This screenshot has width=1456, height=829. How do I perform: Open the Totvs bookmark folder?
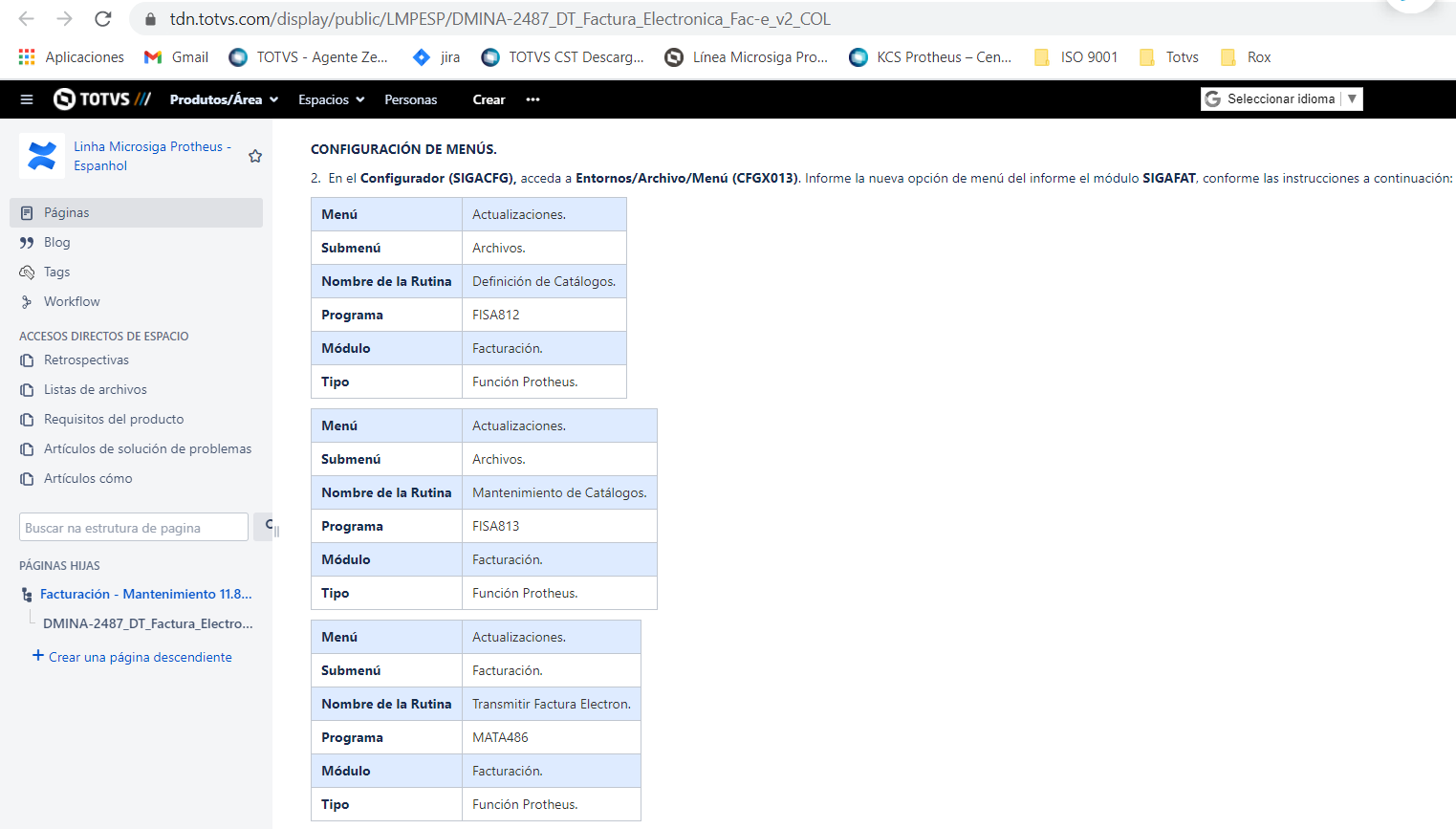point(1168,57)
